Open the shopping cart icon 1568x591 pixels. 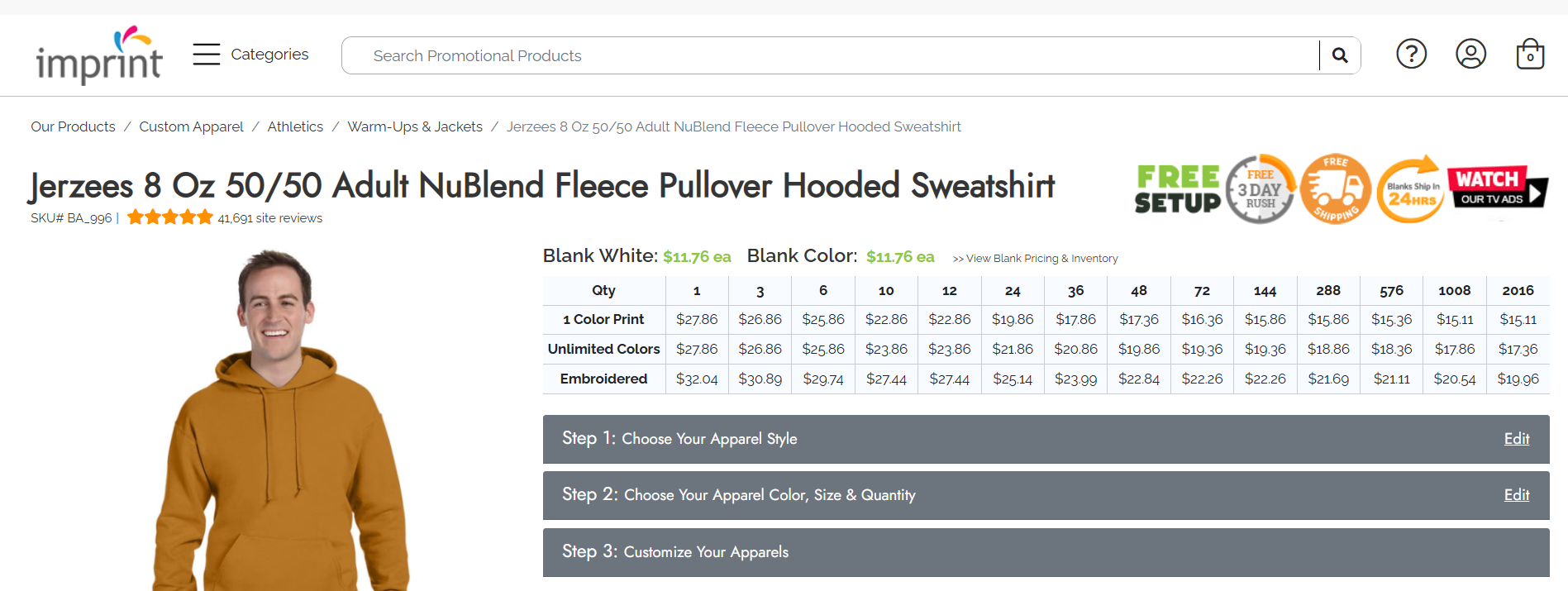pyautogui.click(x=1529, y=55)
